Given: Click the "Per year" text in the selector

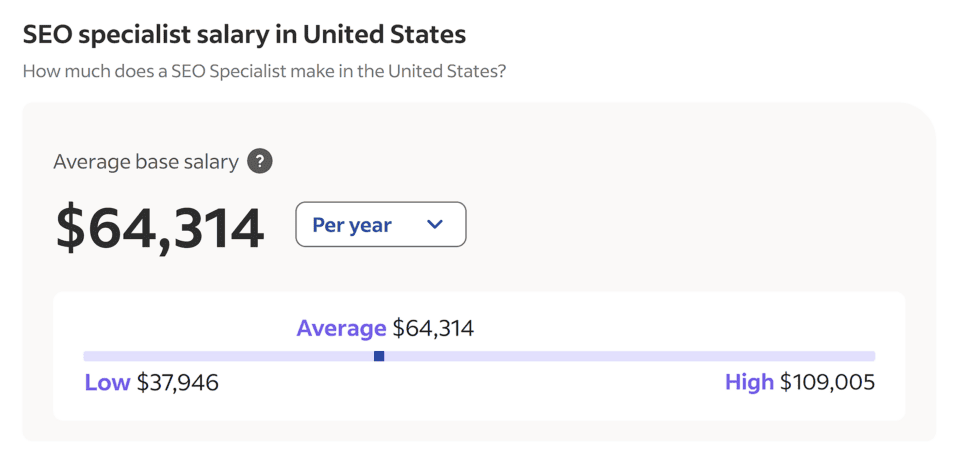Looking at the screenshot, I should pyautogui.click(x=352, y=225).
